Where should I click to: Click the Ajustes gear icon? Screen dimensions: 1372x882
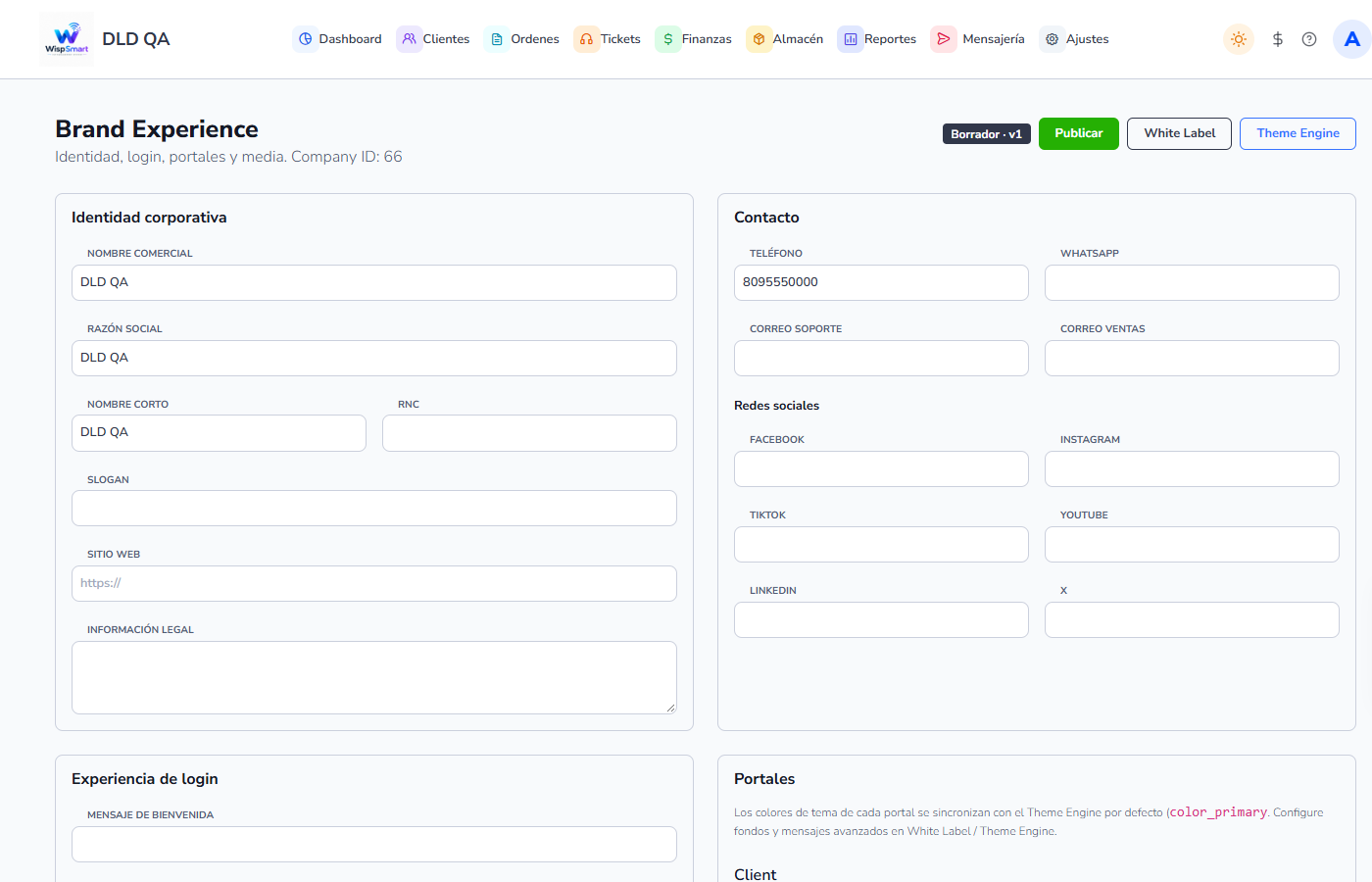tap(1053, 39)
